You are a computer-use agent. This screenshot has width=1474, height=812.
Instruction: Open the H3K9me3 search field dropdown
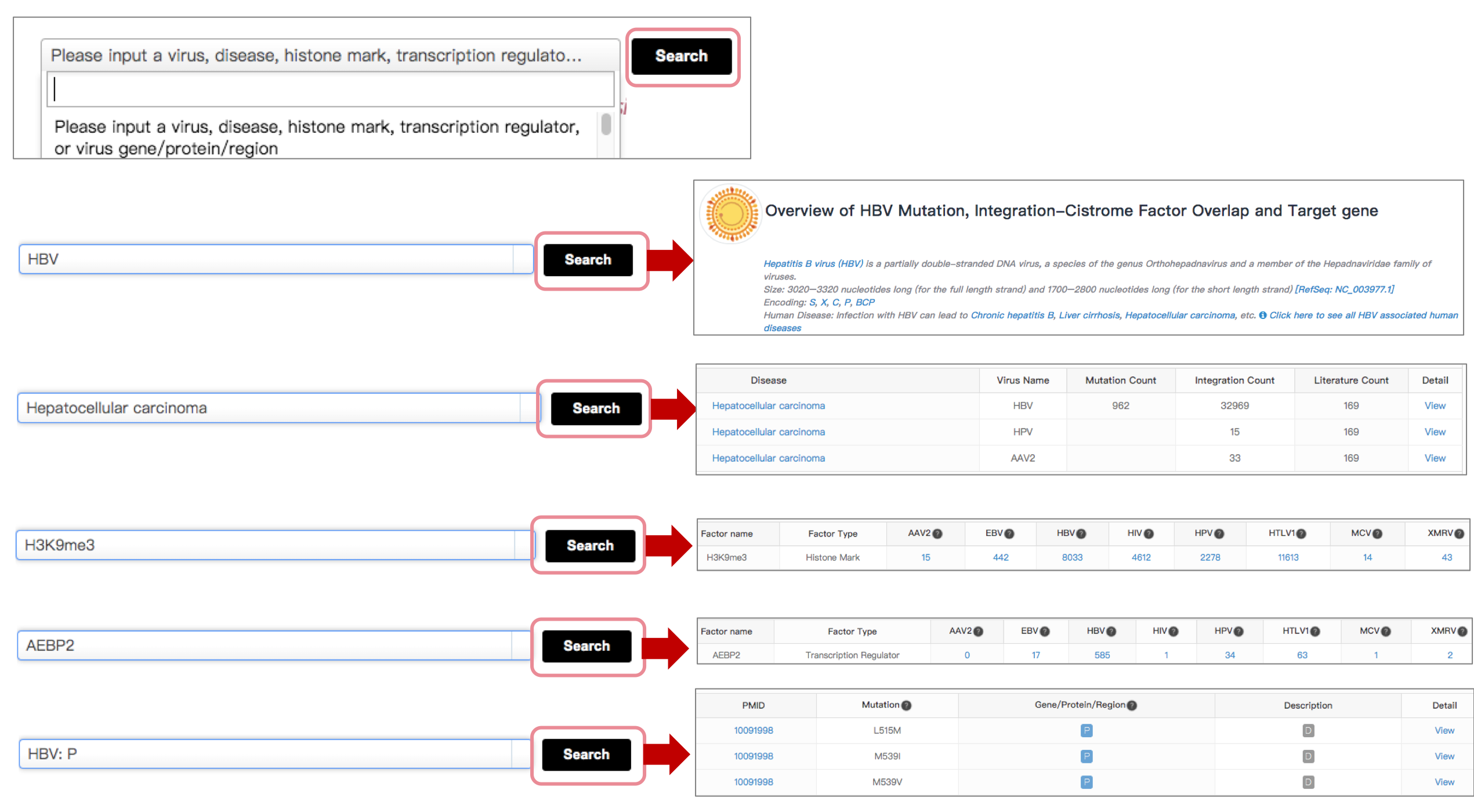[524, 545]
